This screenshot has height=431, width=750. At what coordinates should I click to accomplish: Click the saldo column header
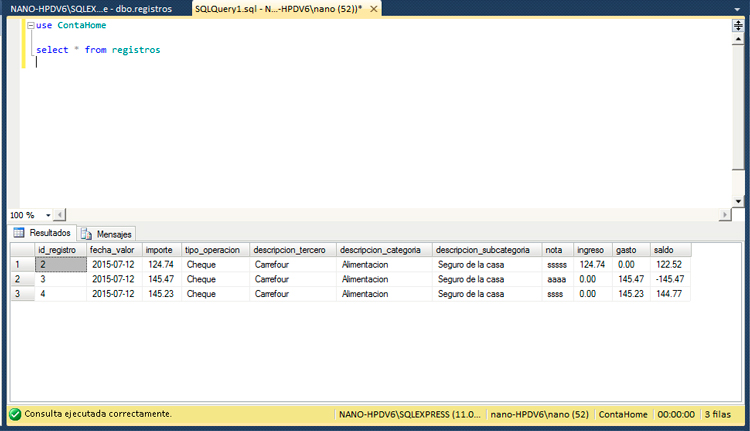coord(671,250)
